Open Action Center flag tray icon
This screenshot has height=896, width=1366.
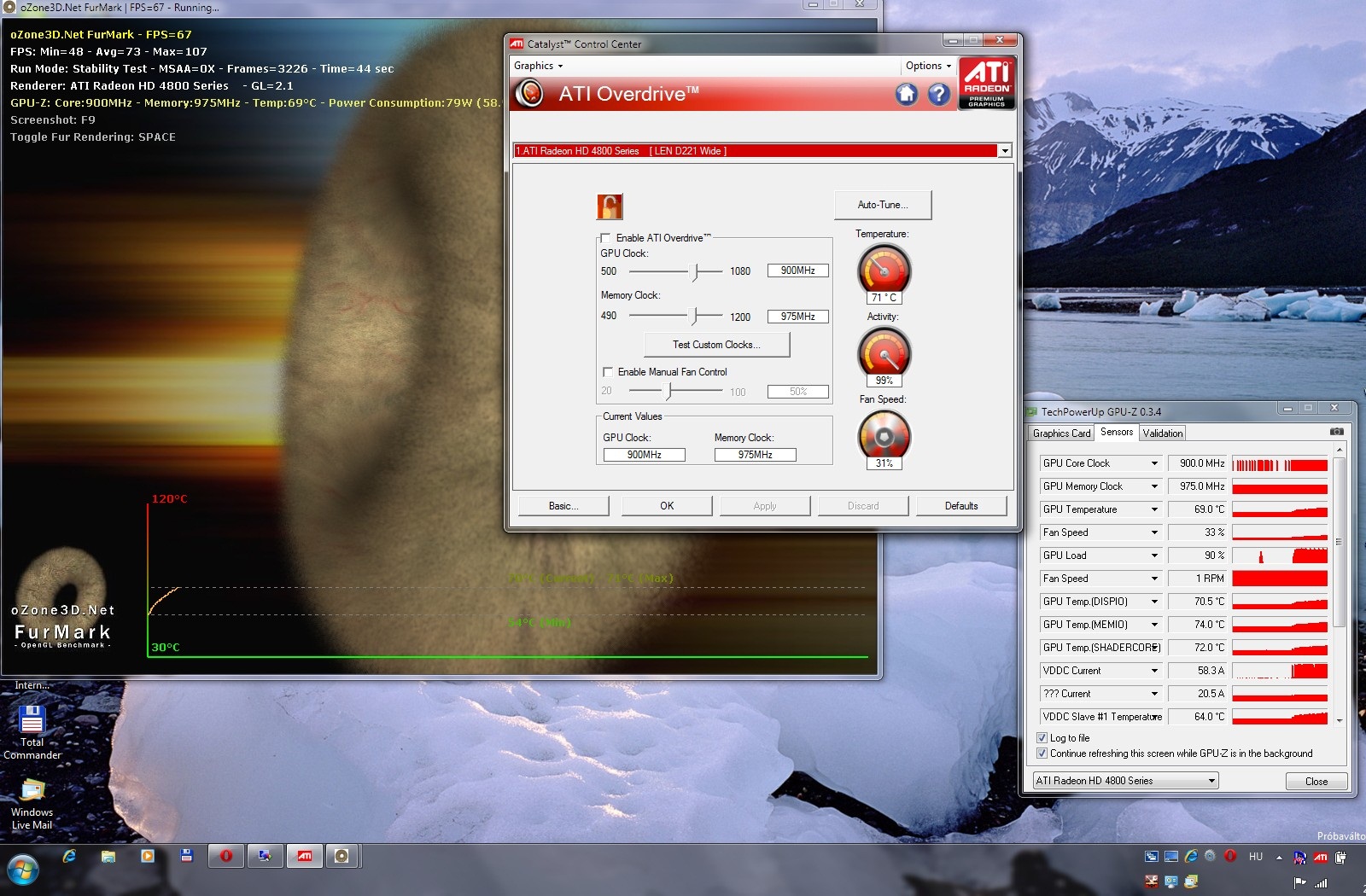pyautogui.click(x=1300, y=882)
